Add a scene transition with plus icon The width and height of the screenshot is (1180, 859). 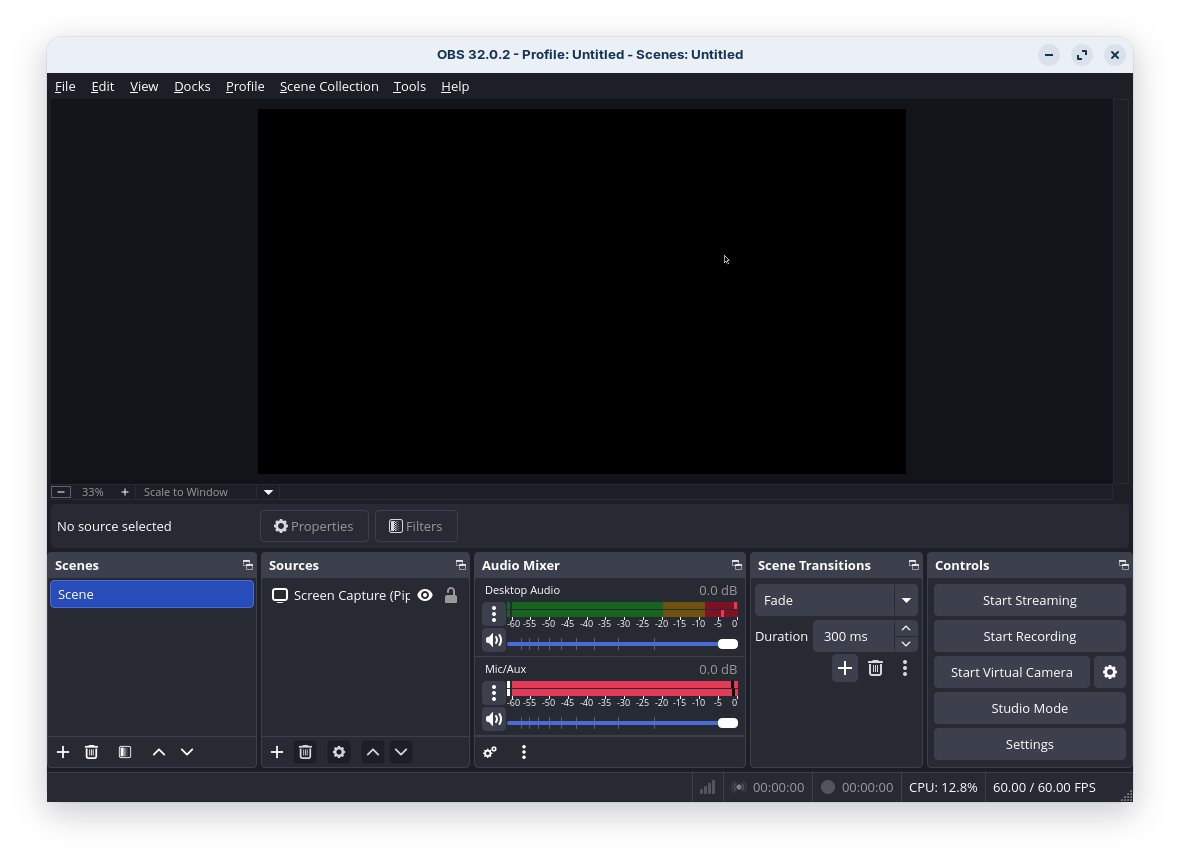pyautogui.click(x=845, y=668)
